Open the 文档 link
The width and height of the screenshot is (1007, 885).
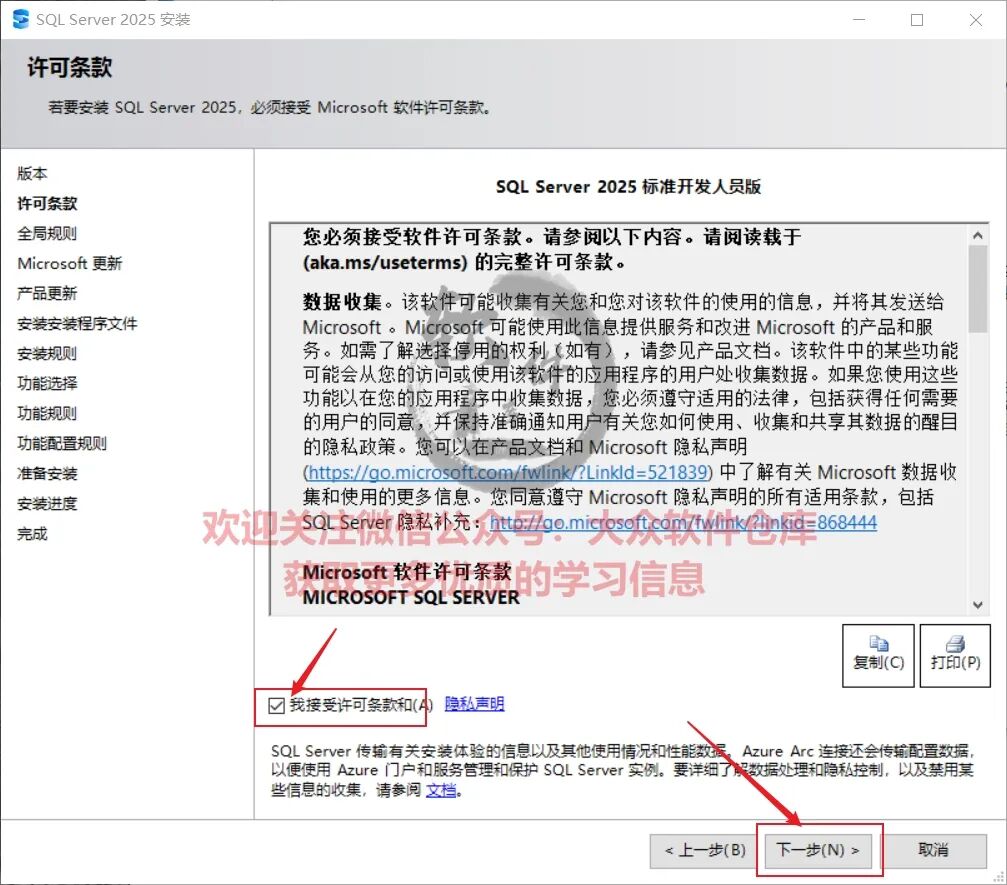click(441, 790)
